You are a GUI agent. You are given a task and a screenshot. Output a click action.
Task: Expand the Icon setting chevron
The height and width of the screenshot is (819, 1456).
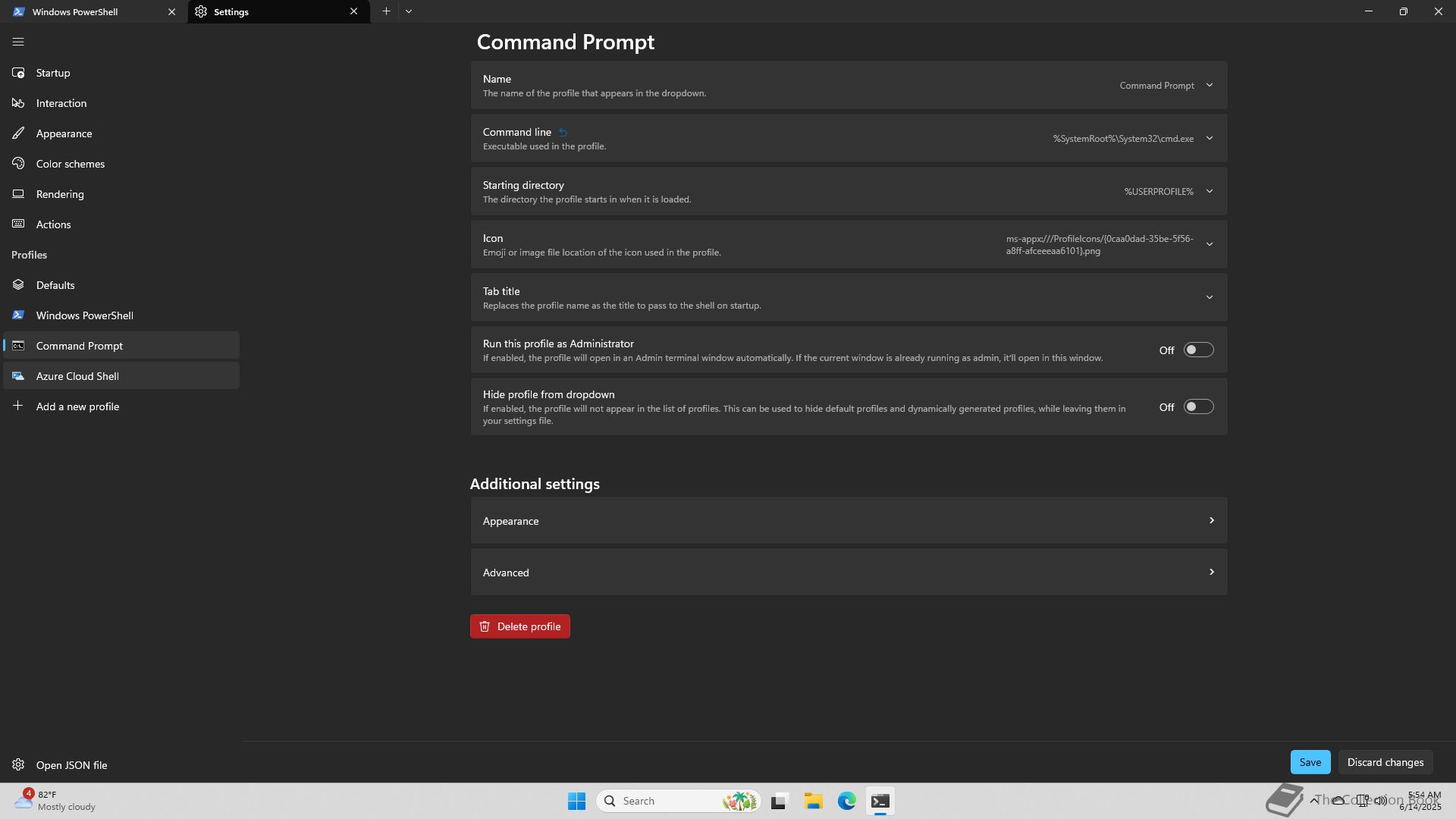point(1209,245)
